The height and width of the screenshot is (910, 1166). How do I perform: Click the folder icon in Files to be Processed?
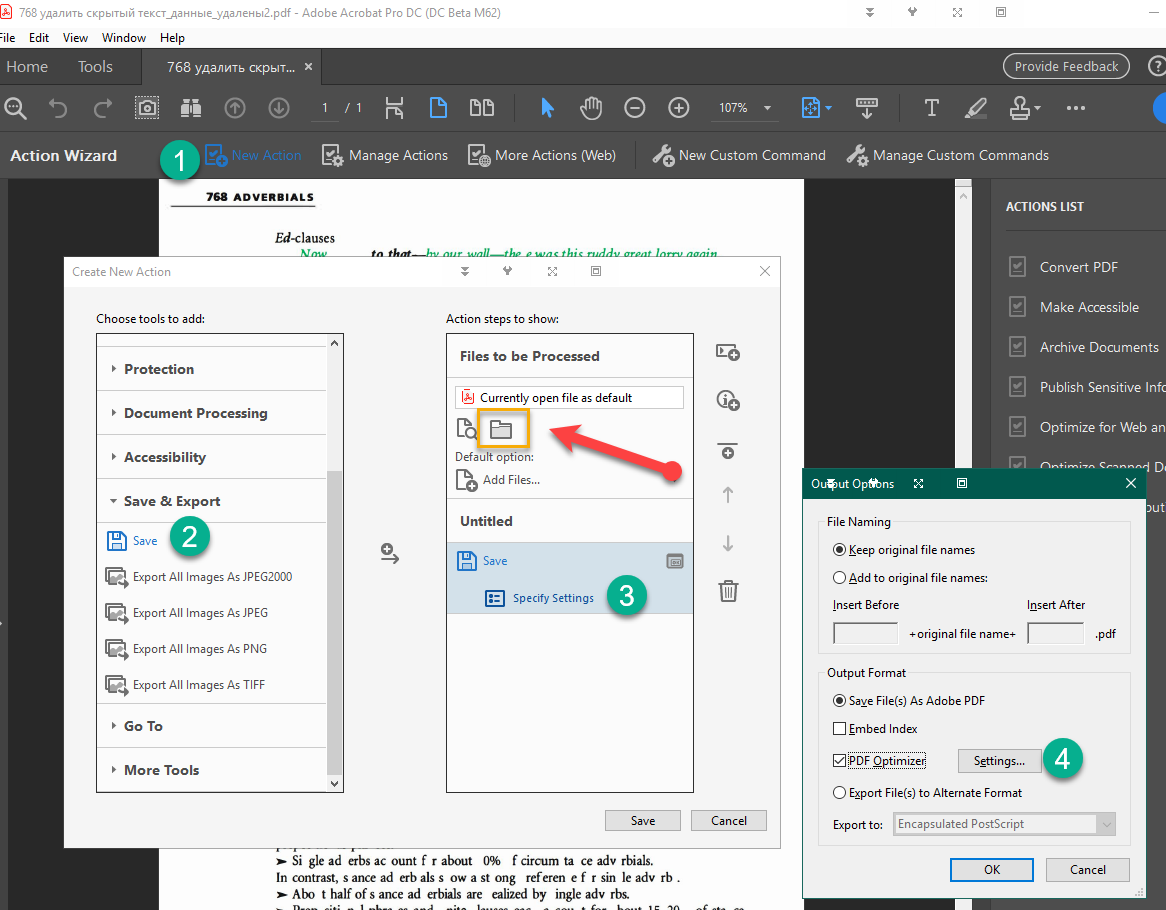point(501,429)
